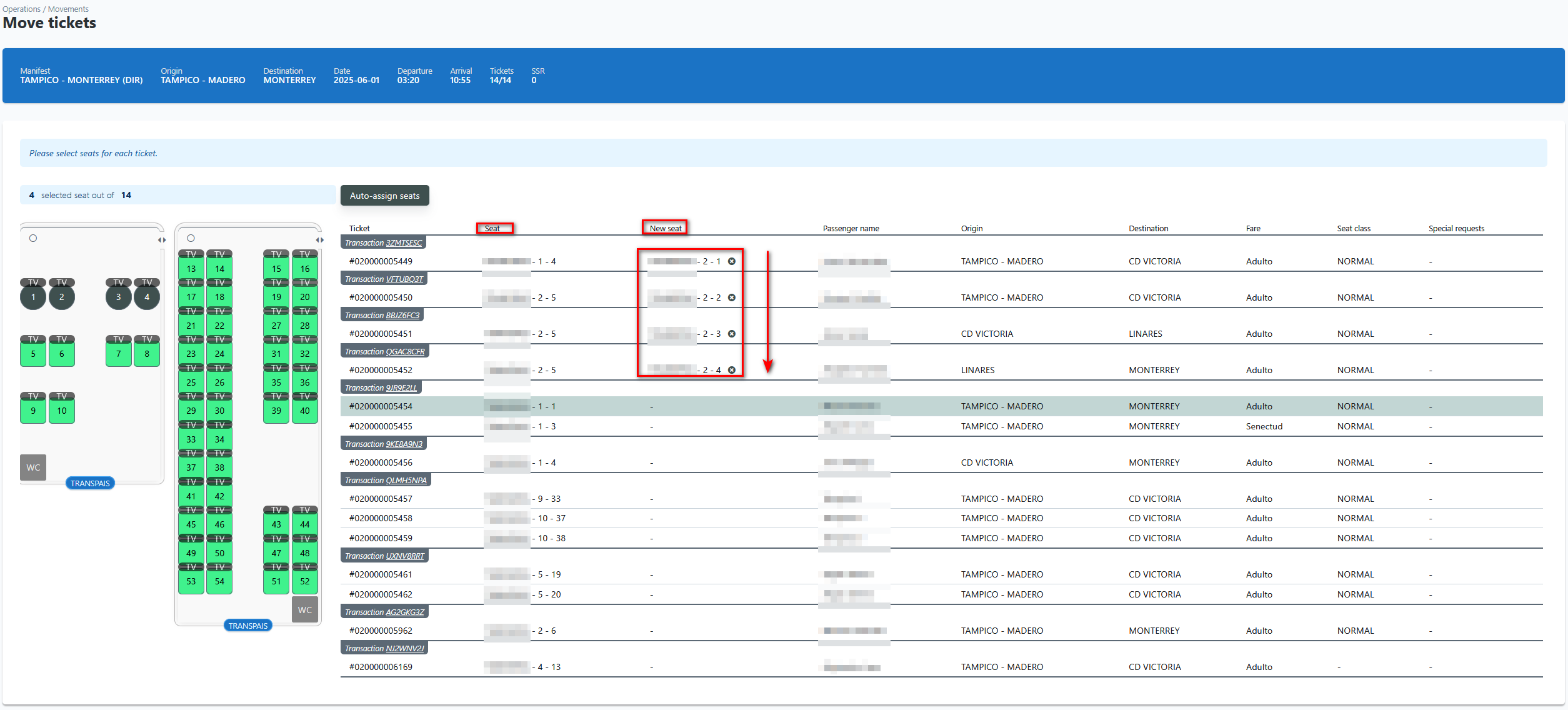This screenshot has height=710, width=1568.
Task: Click the WC block on first bus
Action: 33,467
